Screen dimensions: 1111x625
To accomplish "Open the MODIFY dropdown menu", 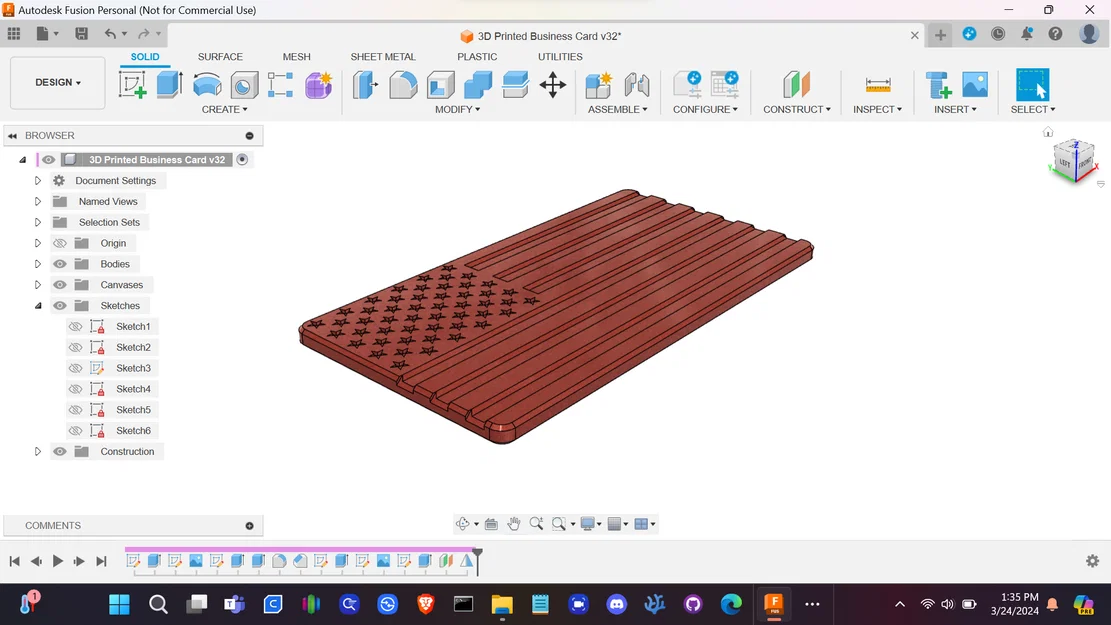I will click(458, 110).
